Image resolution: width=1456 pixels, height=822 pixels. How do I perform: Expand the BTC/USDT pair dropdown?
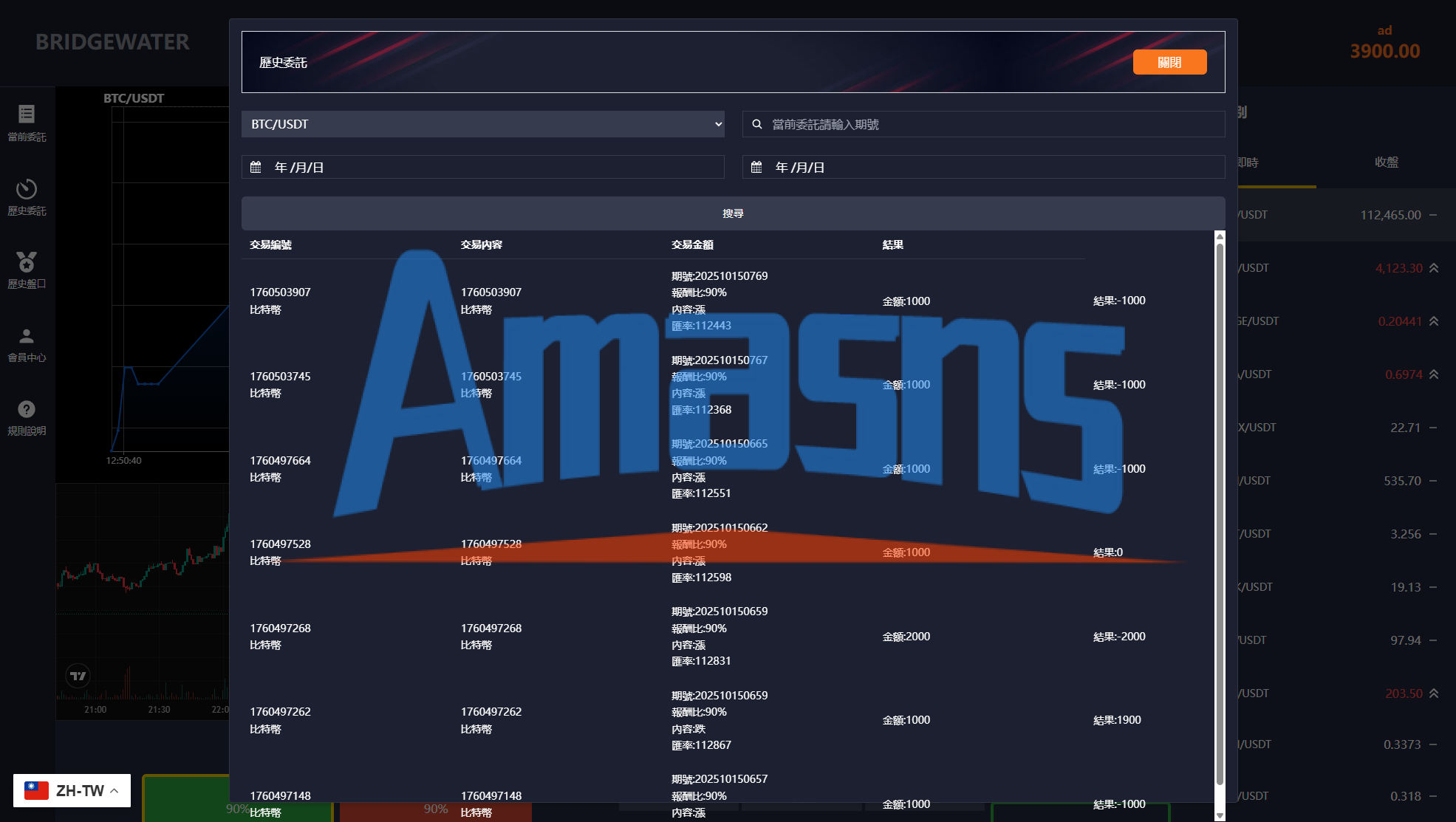click(x=482, y=124)
